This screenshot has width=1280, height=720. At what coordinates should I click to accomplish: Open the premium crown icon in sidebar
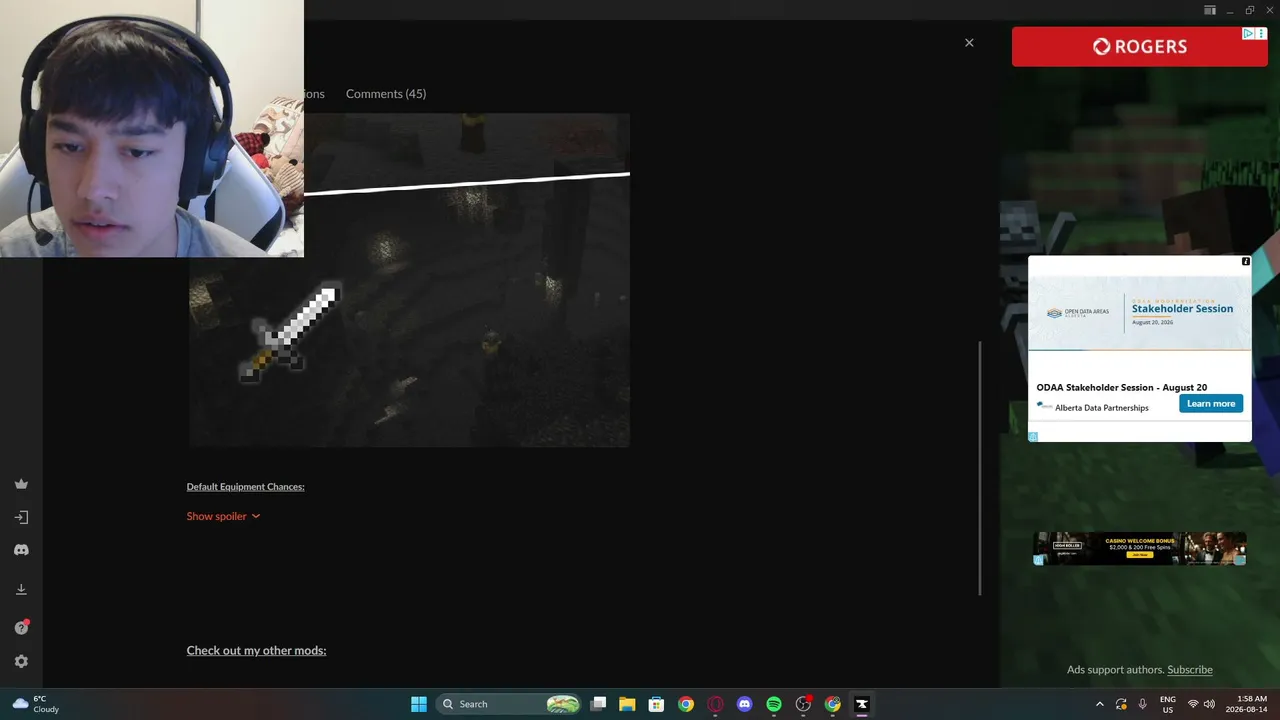(21, 484)
